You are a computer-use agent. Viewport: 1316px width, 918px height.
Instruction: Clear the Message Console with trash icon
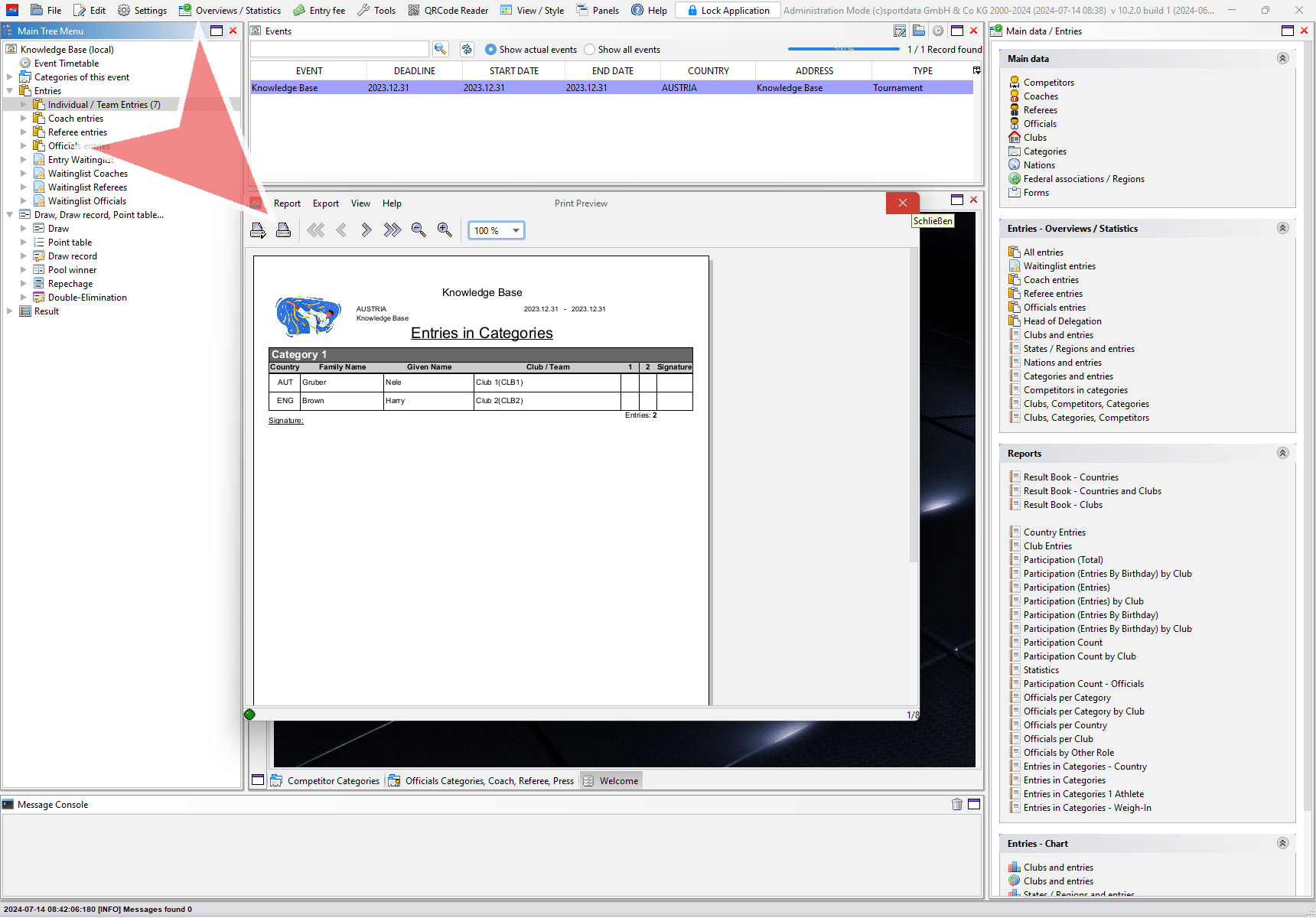pyautogui.click(x=956, y=804)
